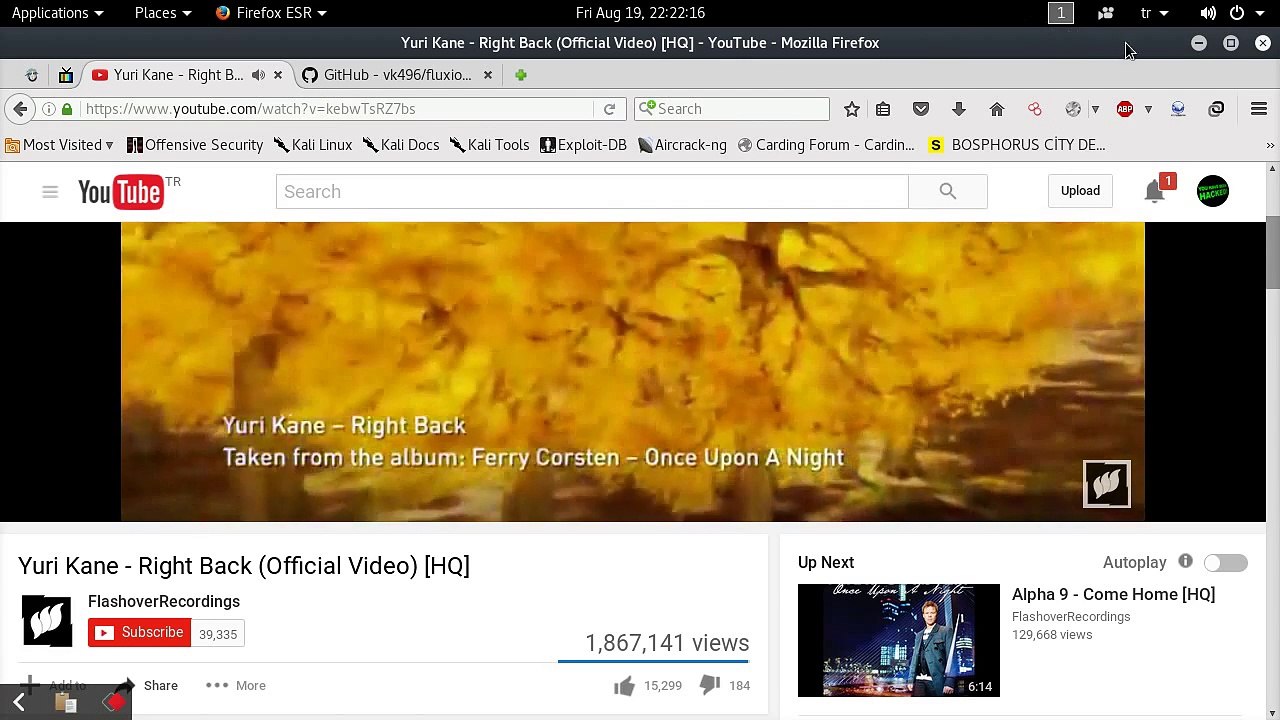Image resolution: width=1280 pixels, height=720 pixels.
Task: Open the Carding Forum bookmark
Action: click(x=826, y=145)
